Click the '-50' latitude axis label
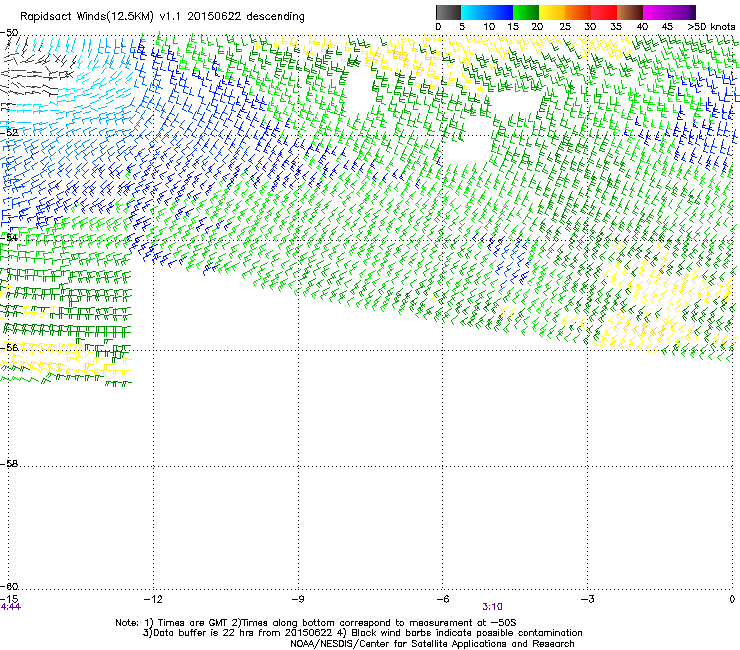 click(9, 33)
